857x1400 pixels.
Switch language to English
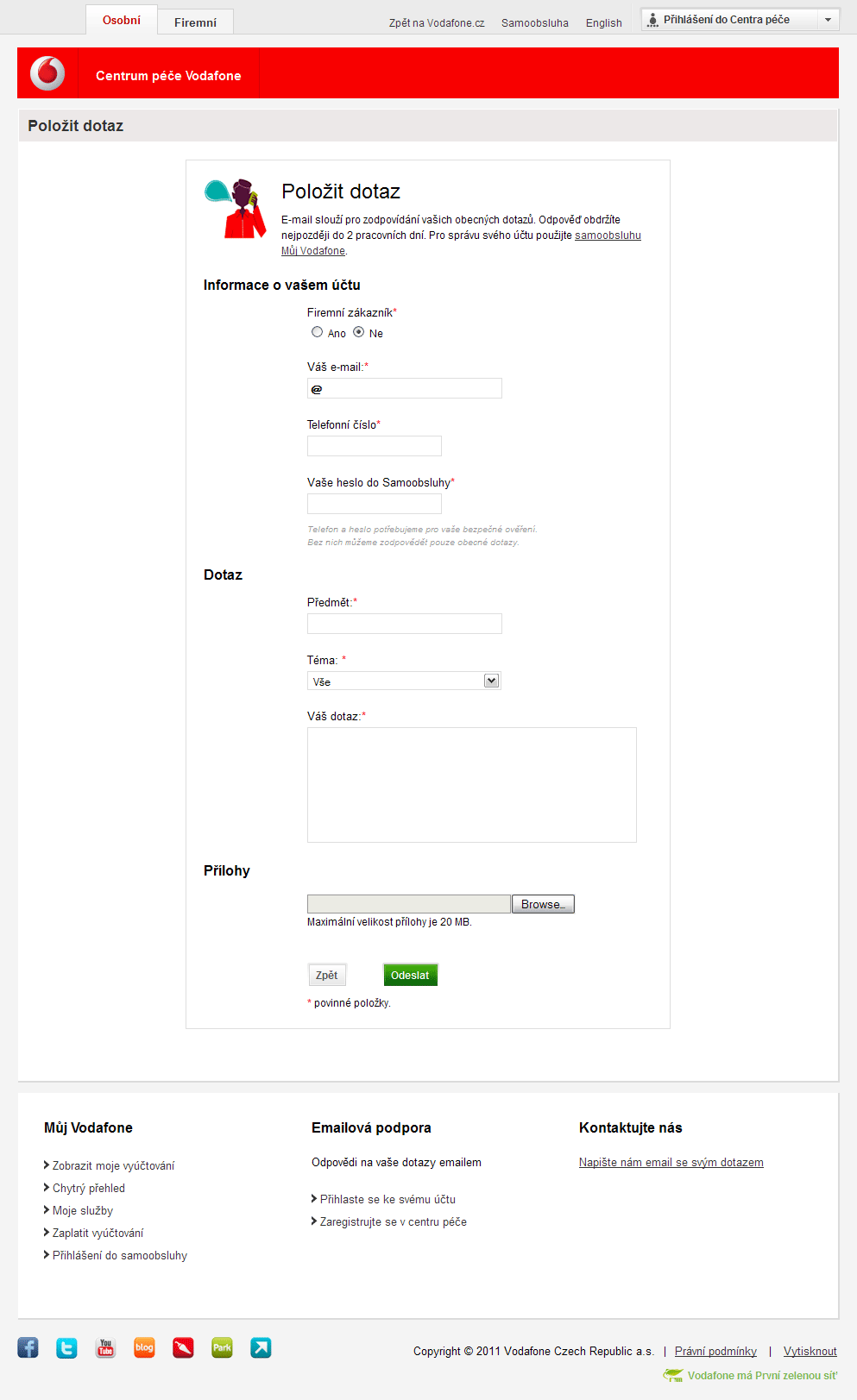[603, 23]
